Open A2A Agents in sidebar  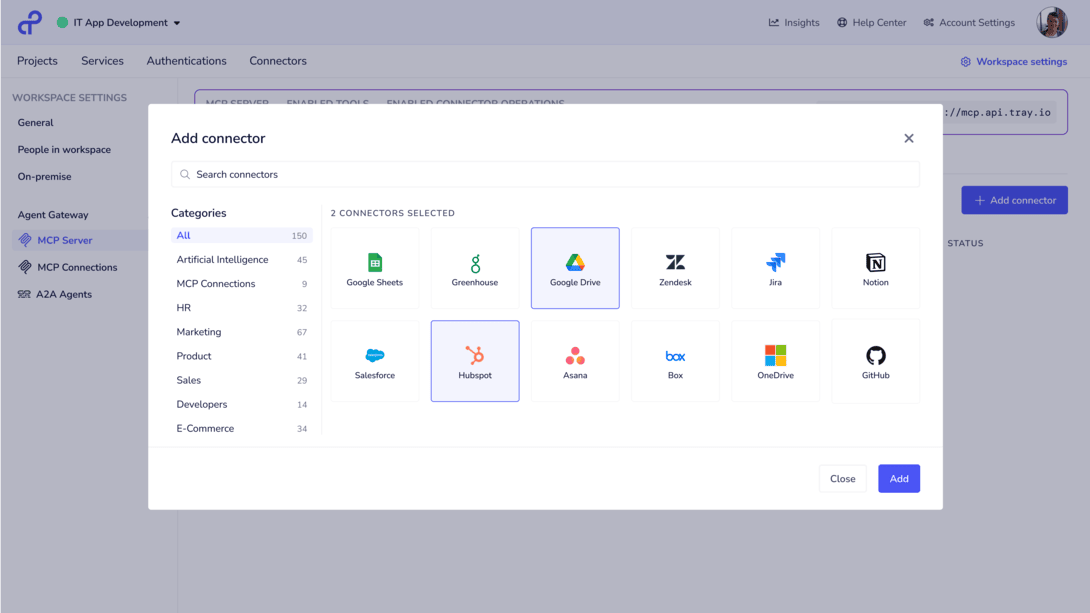55,294
